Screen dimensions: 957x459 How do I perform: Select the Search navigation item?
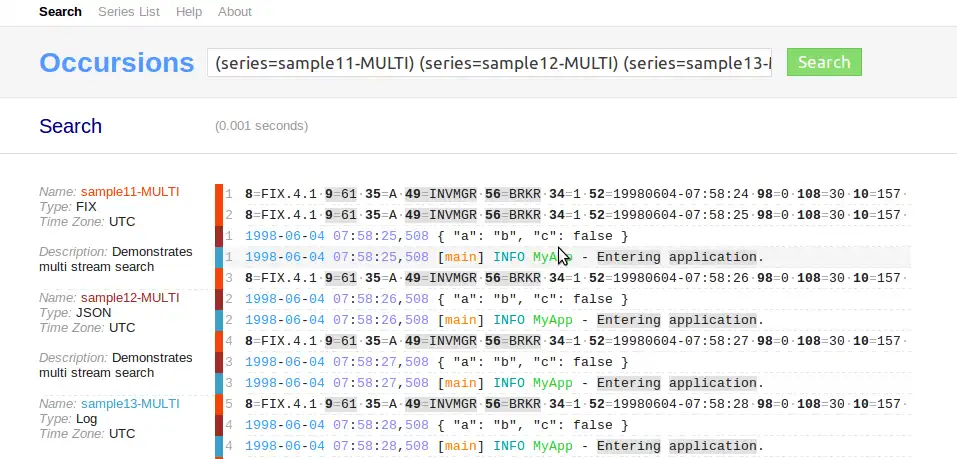pyautogui.click(x=60, y=12)
